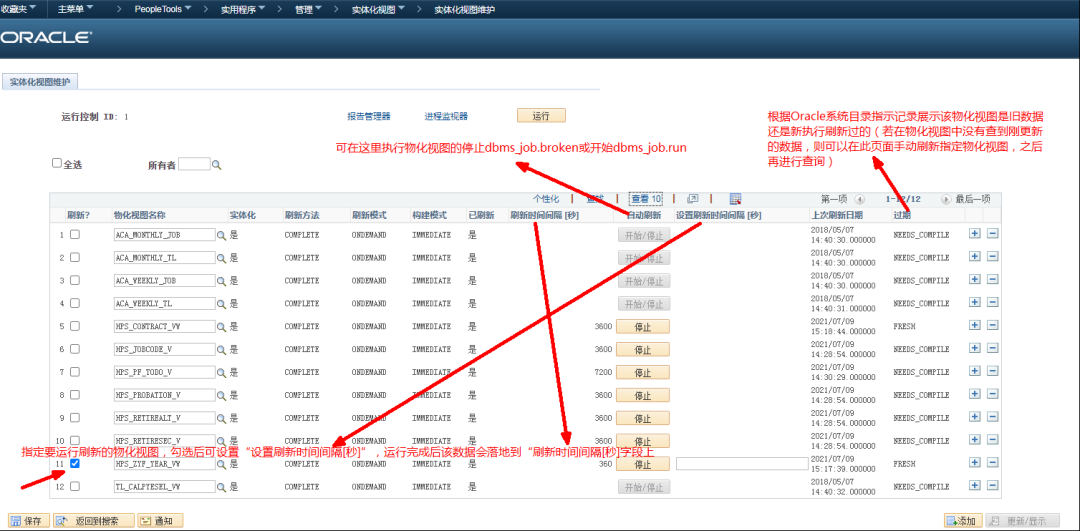
Task: Click the Oracle logo
Action: click(x=46, y=37)
